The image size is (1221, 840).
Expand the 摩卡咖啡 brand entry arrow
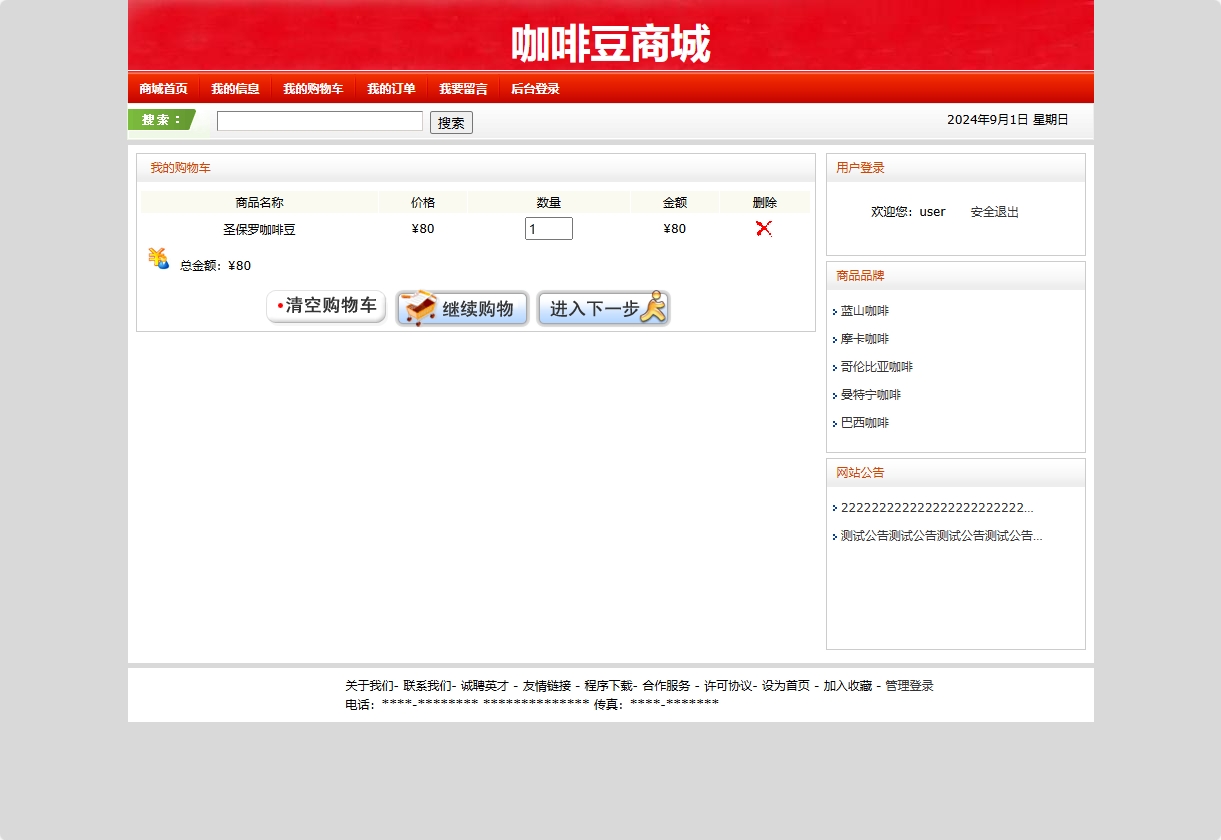[x=836, y=339]
